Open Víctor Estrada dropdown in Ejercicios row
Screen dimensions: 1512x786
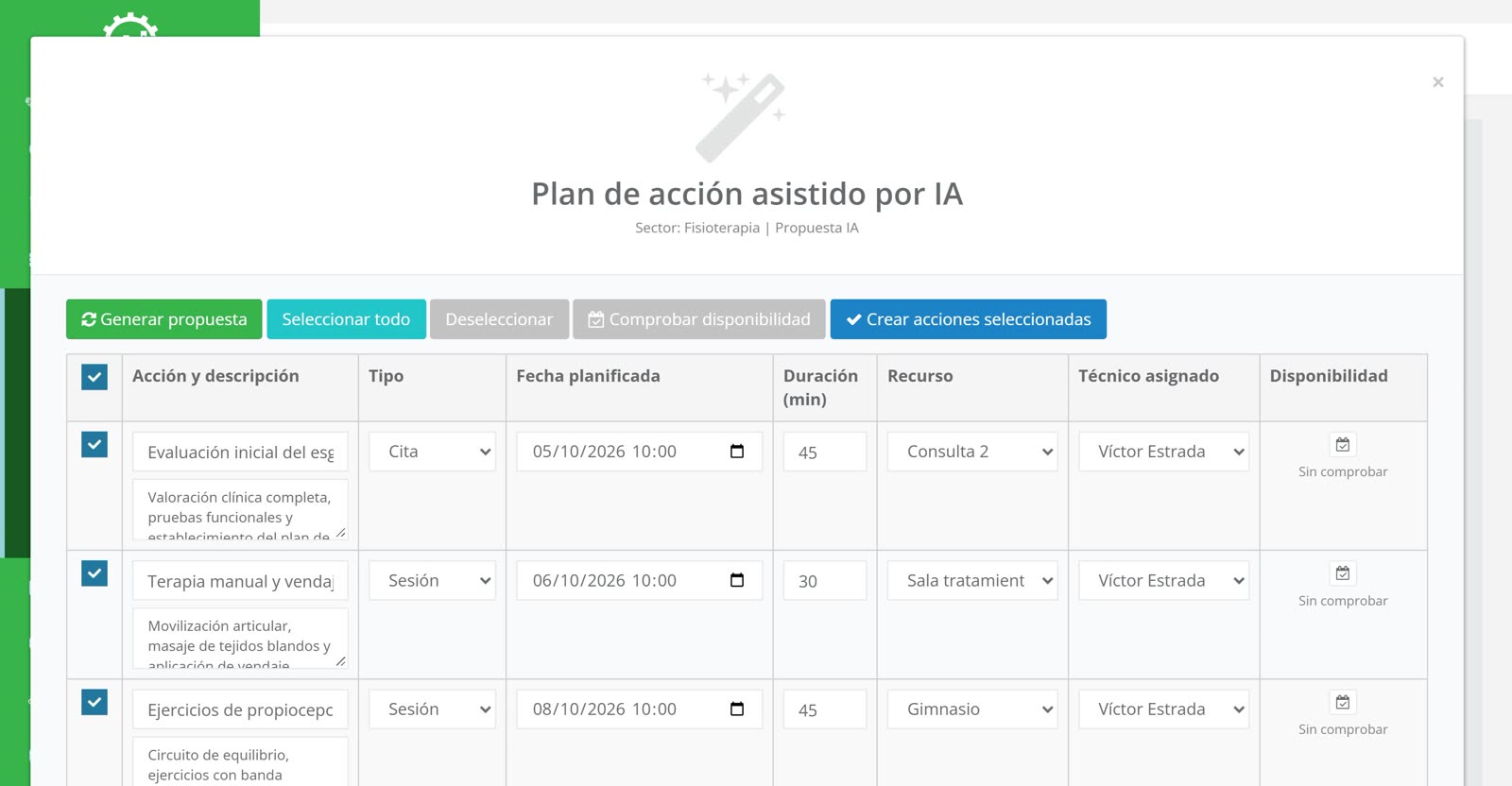pyautogui.click(x=1163, y=709)
